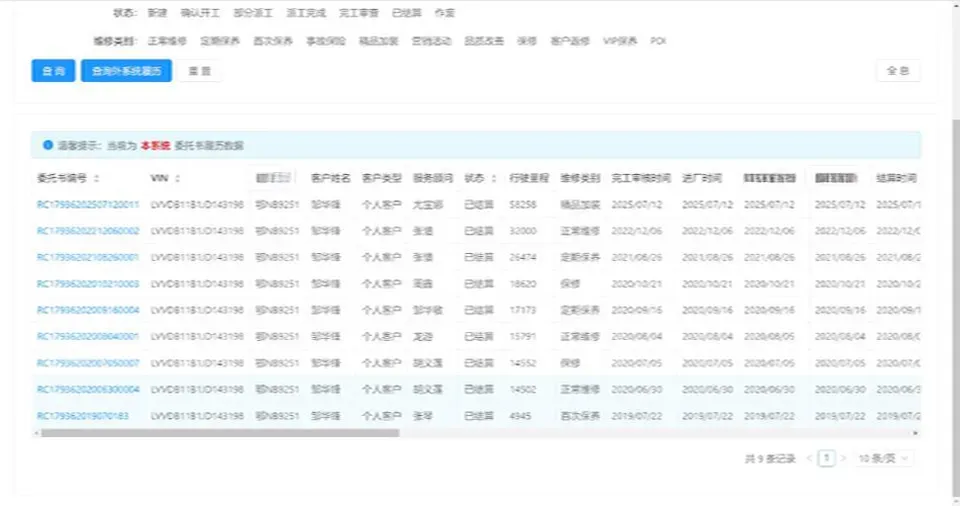Click mileage cell 14502
Screen dimensions: 960x506
point(523,389)
